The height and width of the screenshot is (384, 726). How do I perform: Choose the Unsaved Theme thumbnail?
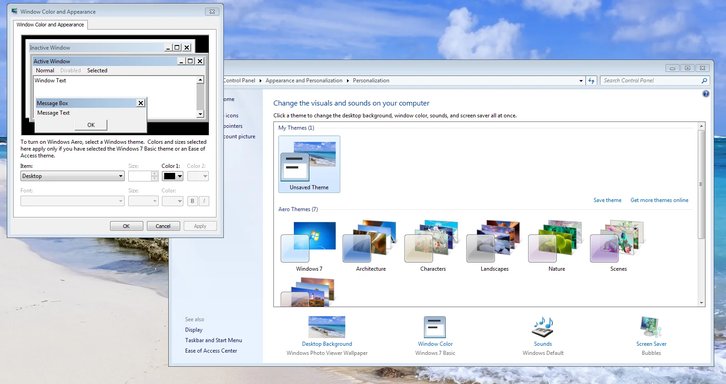(x=309, y=164)
